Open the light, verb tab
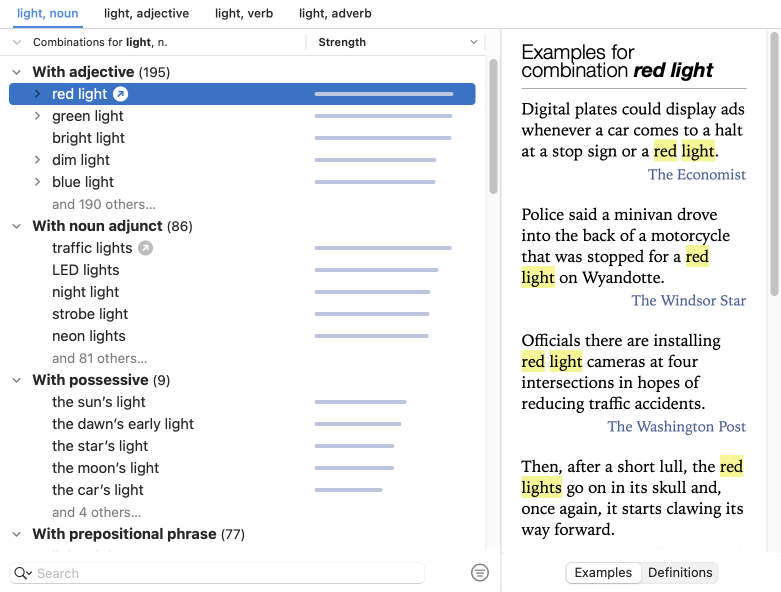Viewport: 781px width, 592px height. click(x=242, y=13)
